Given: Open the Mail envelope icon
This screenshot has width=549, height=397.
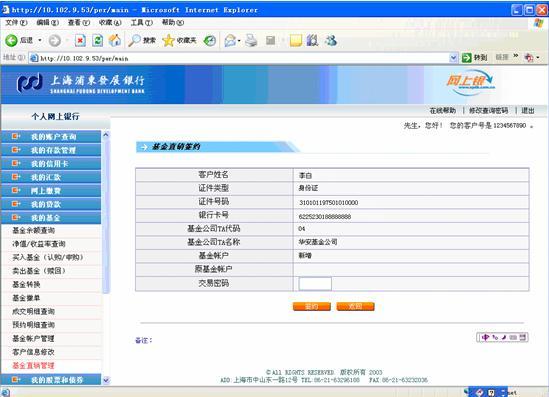Looking at the screenshot, I should tap(230, 41).
